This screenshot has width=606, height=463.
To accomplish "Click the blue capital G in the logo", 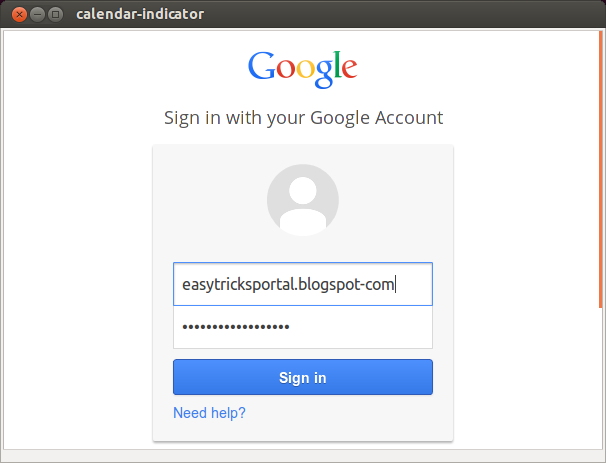I will tap(262, 66).
